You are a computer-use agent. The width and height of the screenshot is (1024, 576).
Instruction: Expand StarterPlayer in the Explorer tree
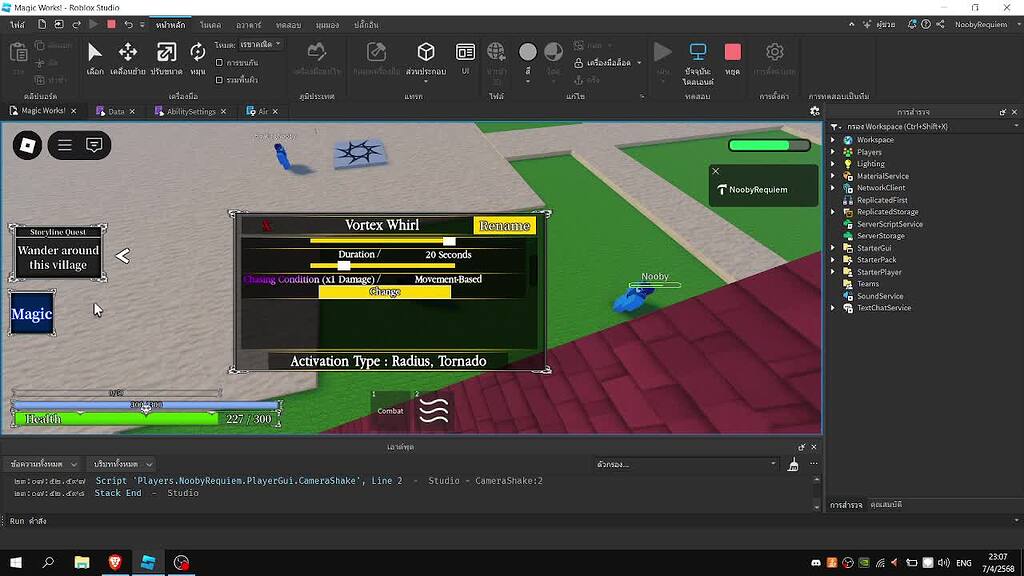835,272
